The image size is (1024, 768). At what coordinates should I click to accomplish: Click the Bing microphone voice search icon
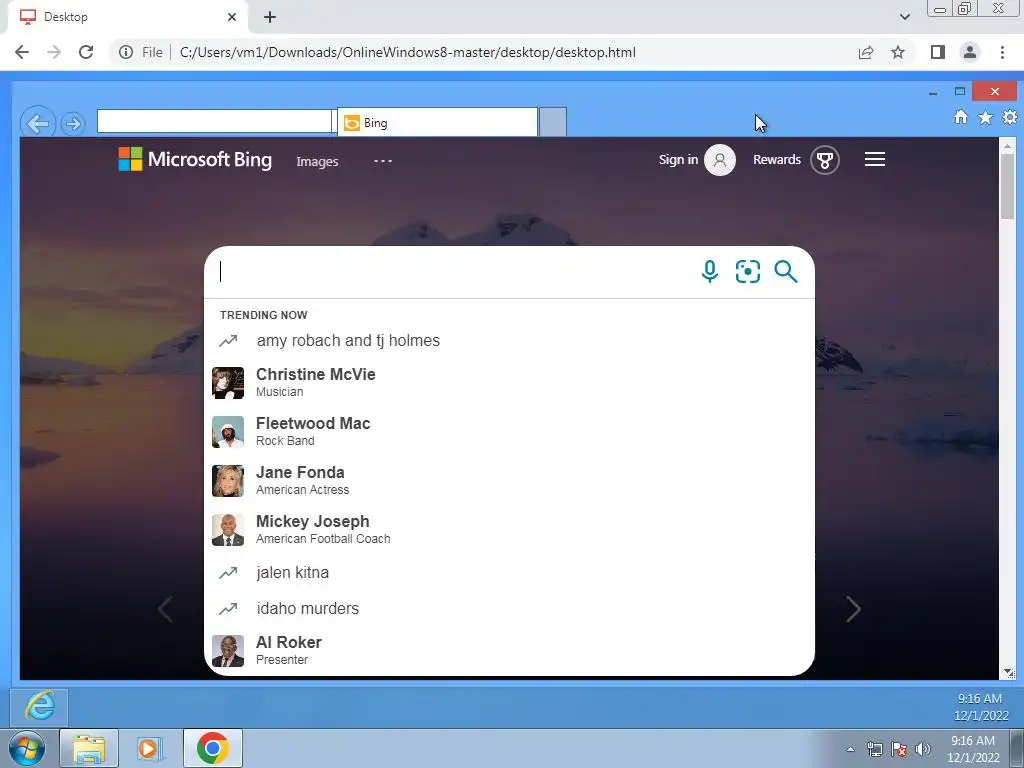(710, 271)
